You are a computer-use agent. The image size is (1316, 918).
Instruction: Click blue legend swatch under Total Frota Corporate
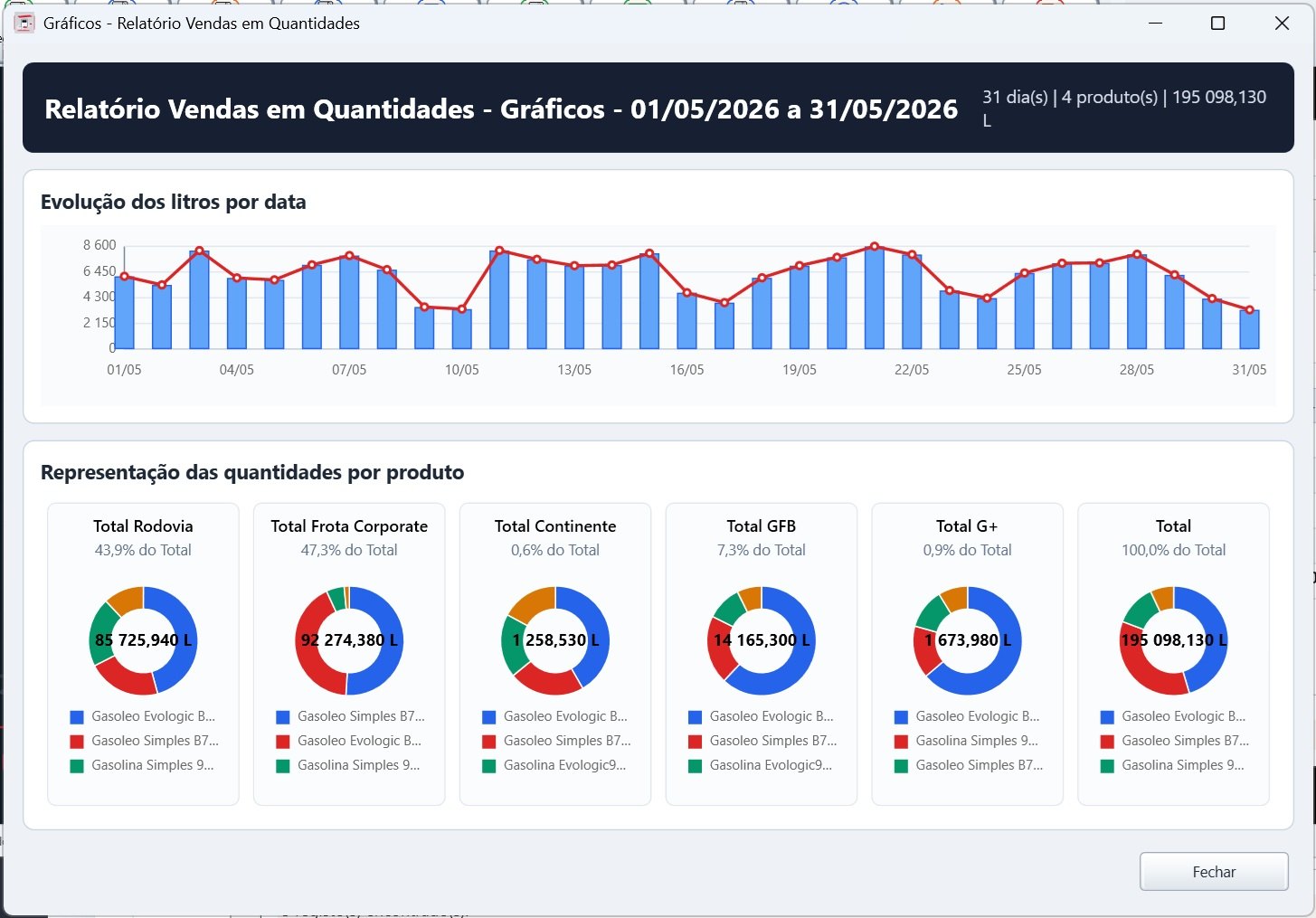(283, 717)
